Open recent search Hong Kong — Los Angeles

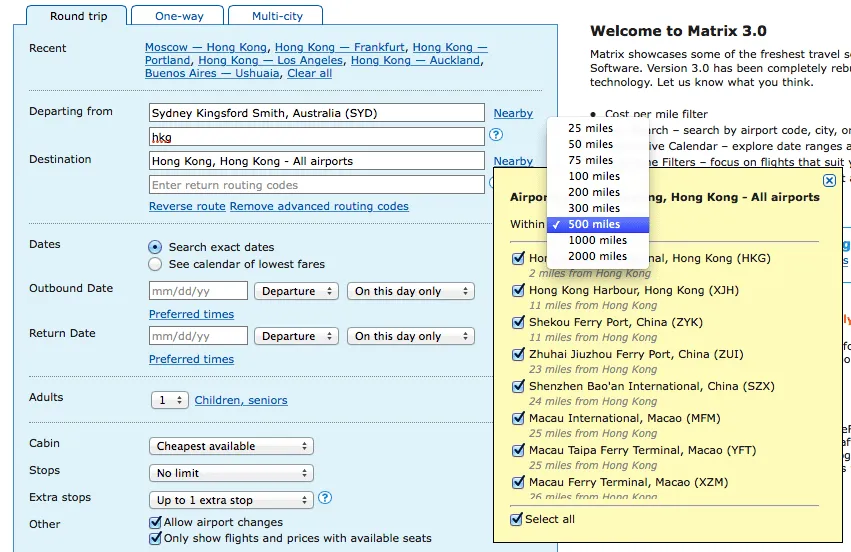point(270,60)
